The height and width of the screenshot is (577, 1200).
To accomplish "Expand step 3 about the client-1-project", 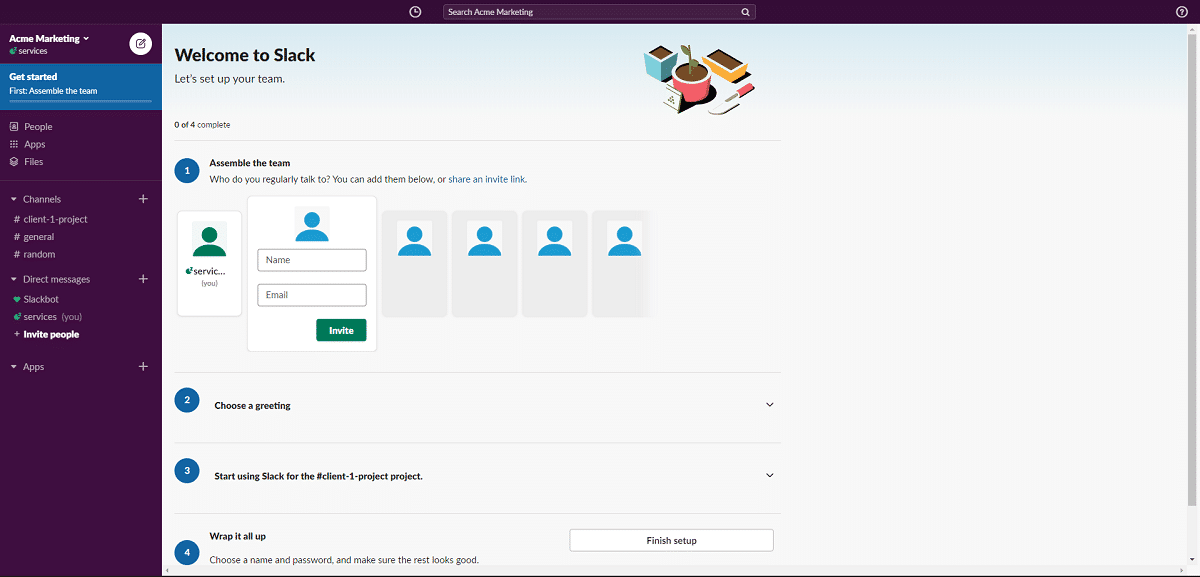I will (x=769, y=475).
